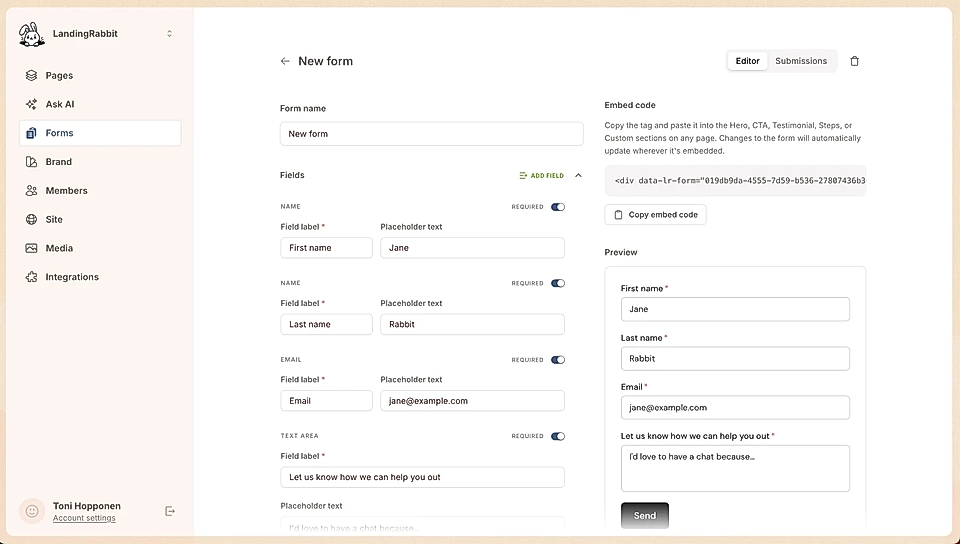Click the user avatar smiley icon
This screenshot has width=960, height=544.
click(x=32, y=511)
